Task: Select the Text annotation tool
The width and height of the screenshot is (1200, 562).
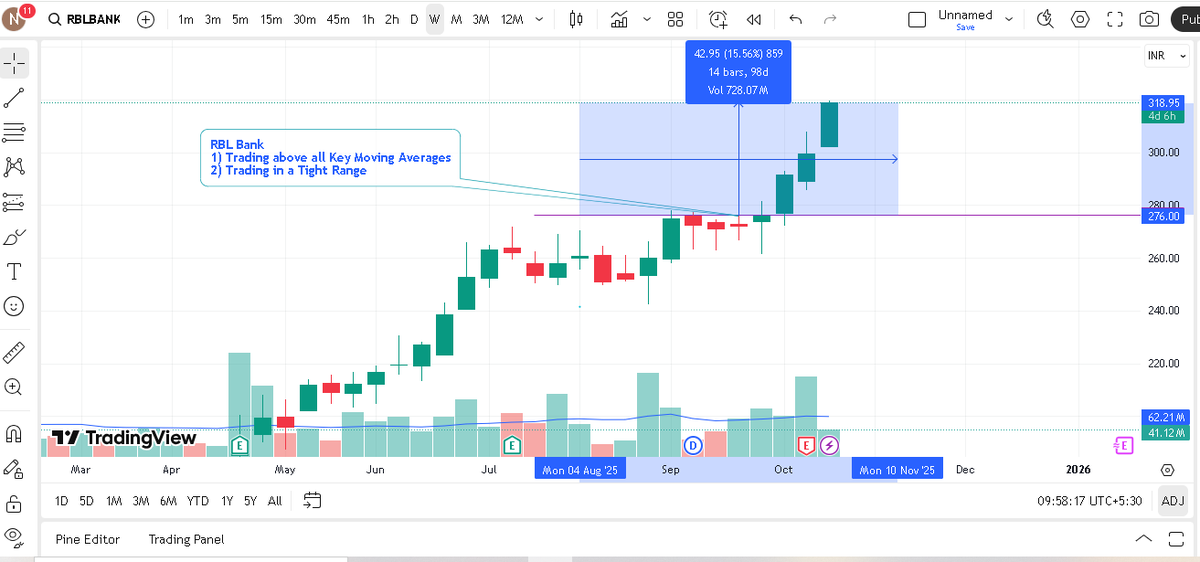Action: 14,271
